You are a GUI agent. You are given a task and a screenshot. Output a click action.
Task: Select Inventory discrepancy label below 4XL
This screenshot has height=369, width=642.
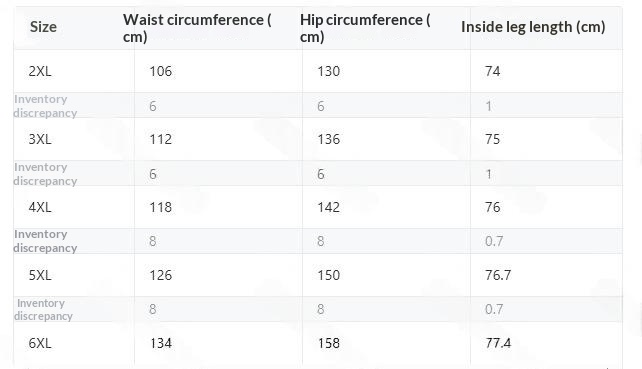(45, 241)
